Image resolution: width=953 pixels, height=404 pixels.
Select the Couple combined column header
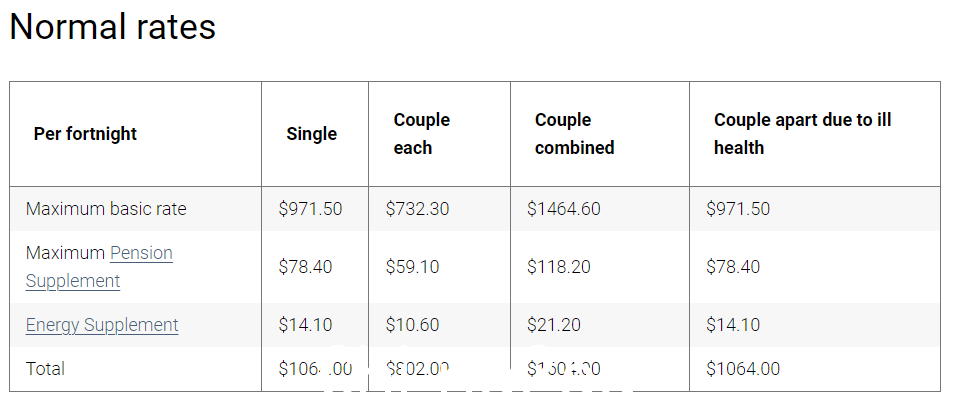pos(574,134)
